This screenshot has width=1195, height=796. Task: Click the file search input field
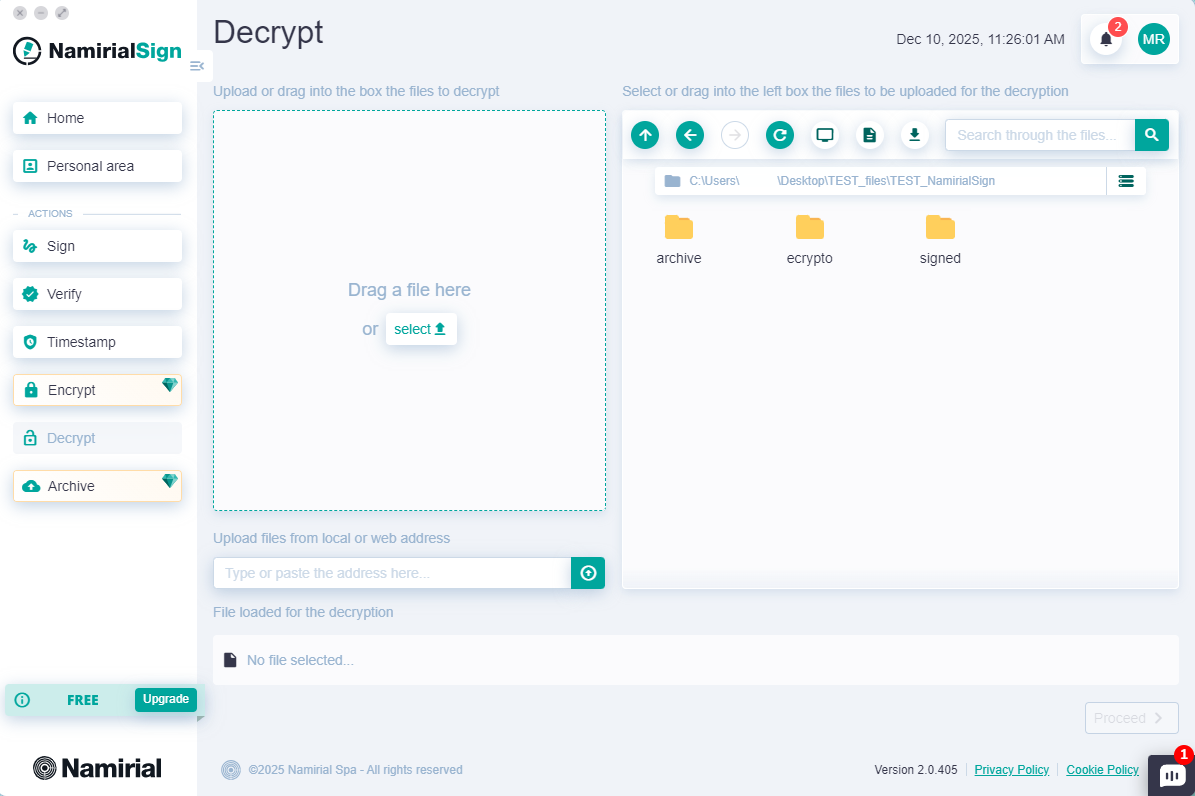[x=1039, y=135]
